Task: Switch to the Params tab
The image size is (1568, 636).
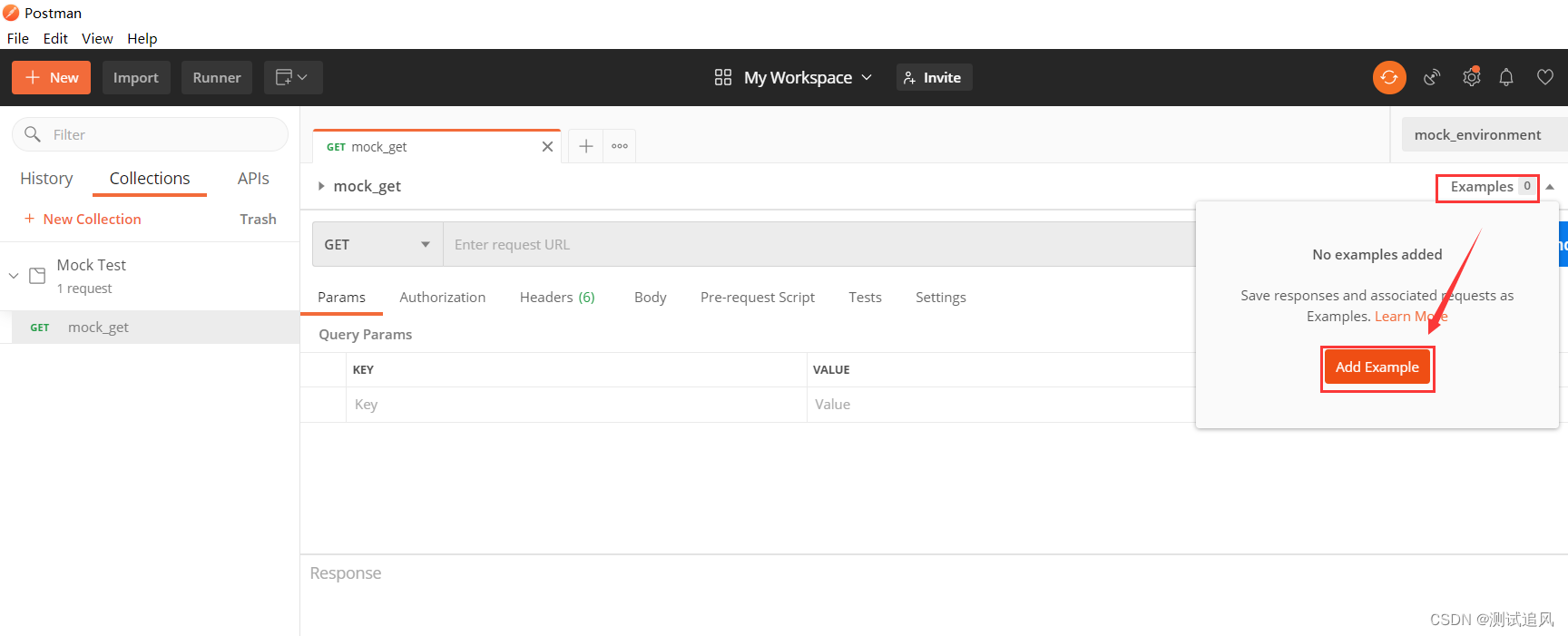Action: (x=341, y=298)
